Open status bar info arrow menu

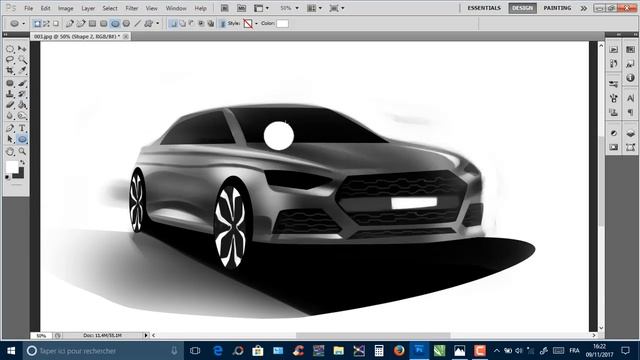click(146, 336)
